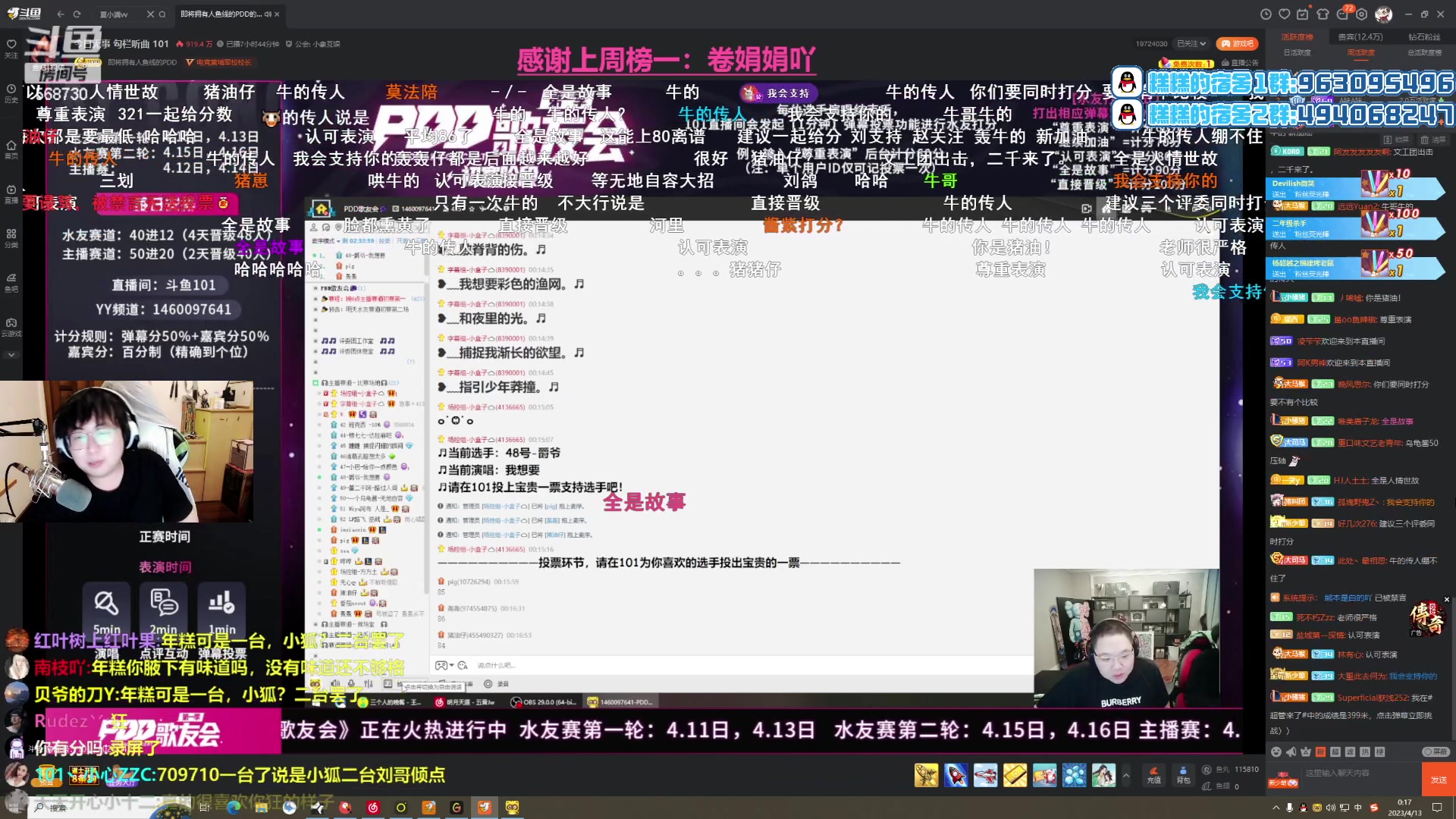Open the 已关注 dropdown
Screen dimensions: 1456x819
pyautogui.click(x=1192, y=44)
